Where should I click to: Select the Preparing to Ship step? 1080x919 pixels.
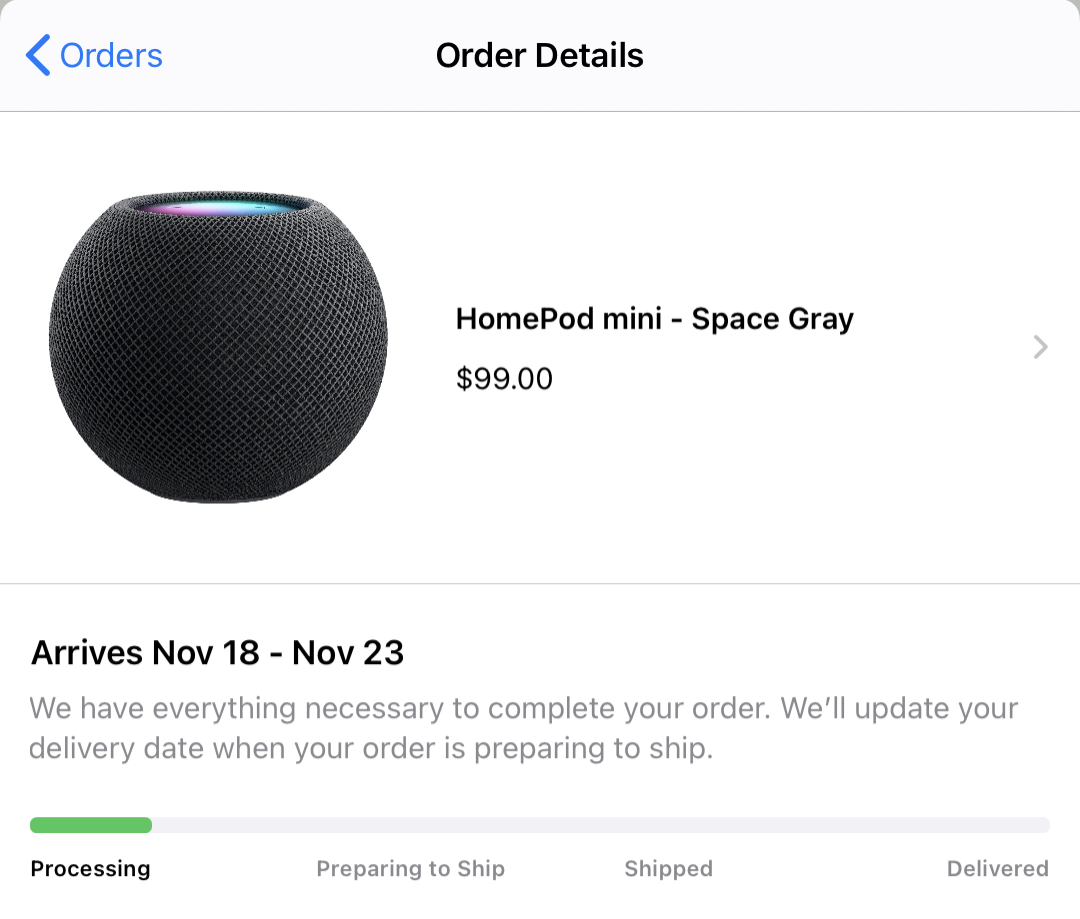point(411,869)
